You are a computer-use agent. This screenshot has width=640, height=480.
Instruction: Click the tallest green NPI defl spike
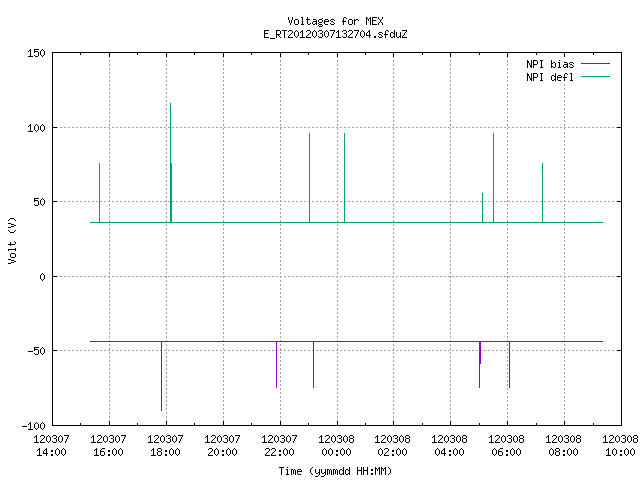click(x=170, y=163)
